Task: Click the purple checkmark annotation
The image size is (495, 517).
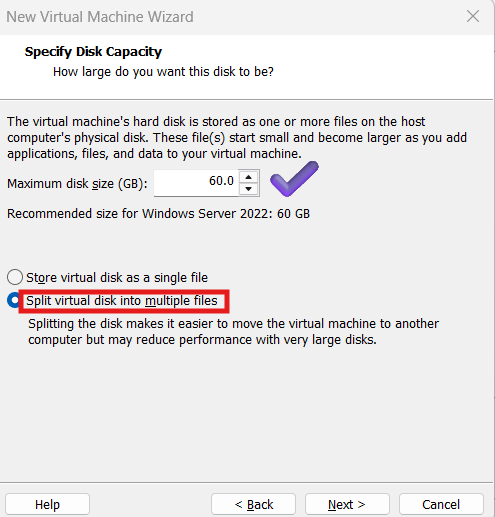Action: click(x=294, y=179)
